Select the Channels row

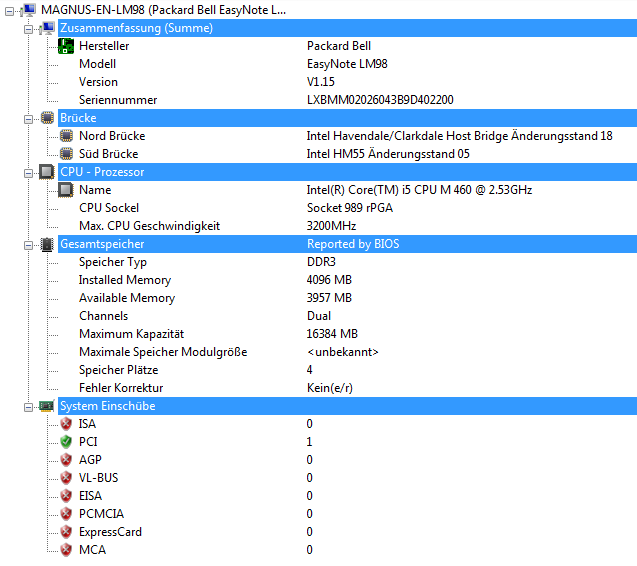(x=347, y=316)
